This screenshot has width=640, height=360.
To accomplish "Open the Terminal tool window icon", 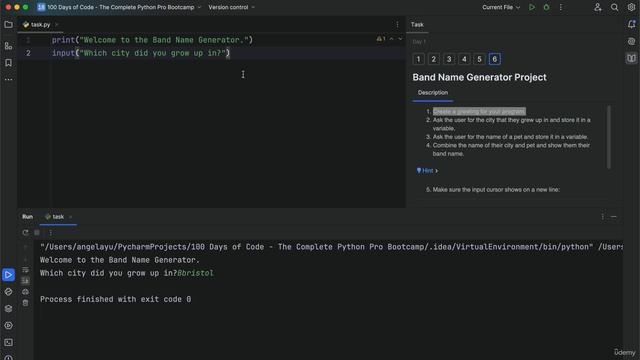I will (x=8, y=342).
